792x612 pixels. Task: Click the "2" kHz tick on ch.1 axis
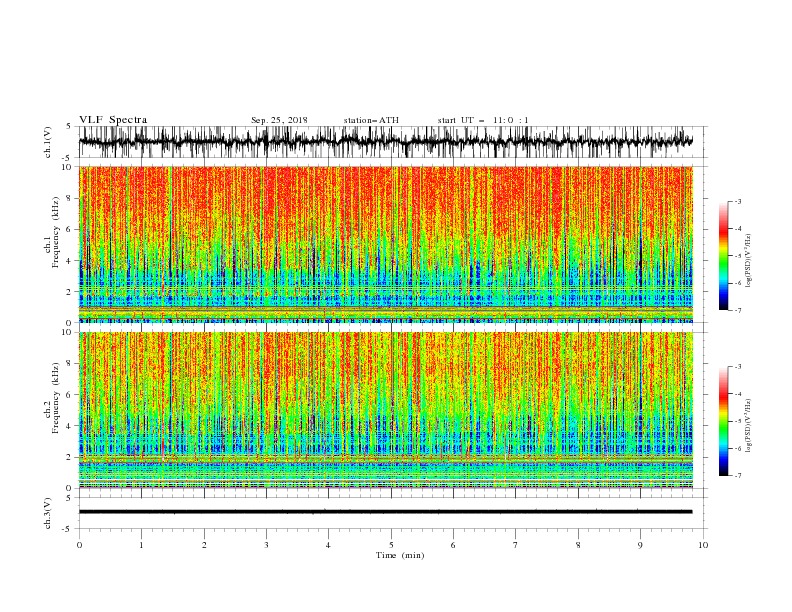coord(69,291)
